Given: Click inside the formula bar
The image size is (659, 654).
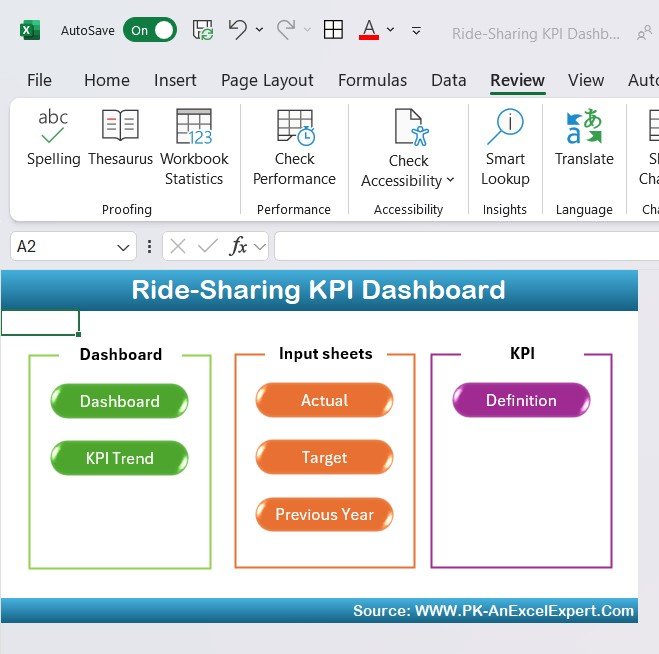Looking at the screenshot, I should [467, 246].
